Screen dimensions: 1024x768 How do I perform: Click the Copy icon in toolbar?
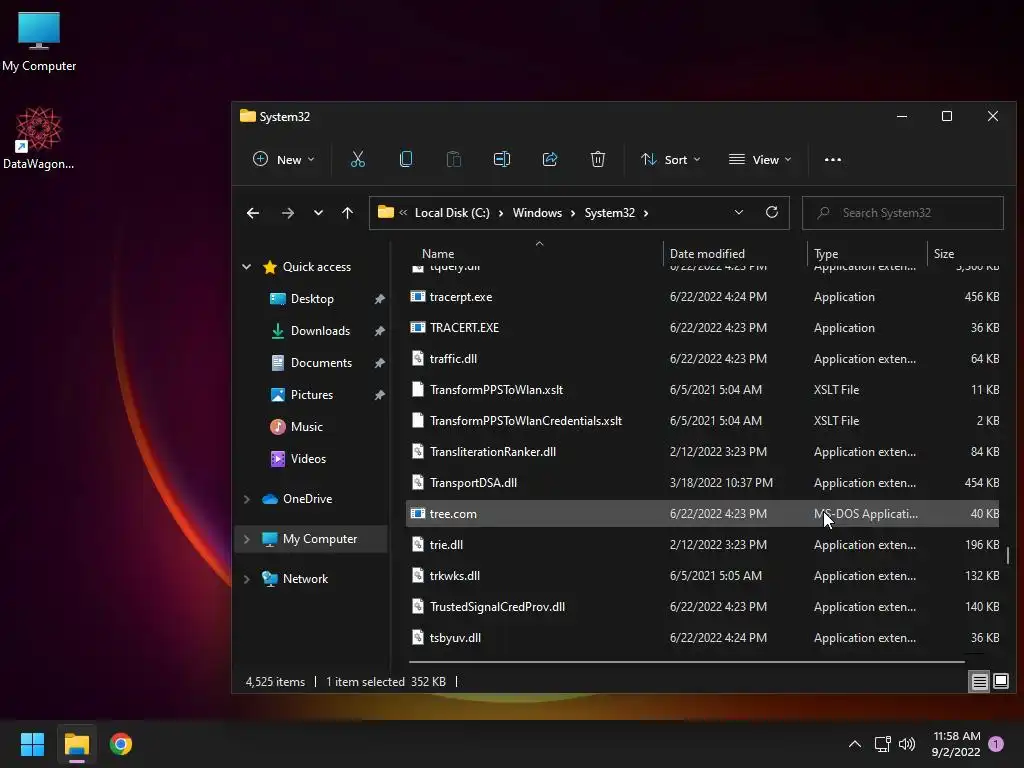pos(406,159)
